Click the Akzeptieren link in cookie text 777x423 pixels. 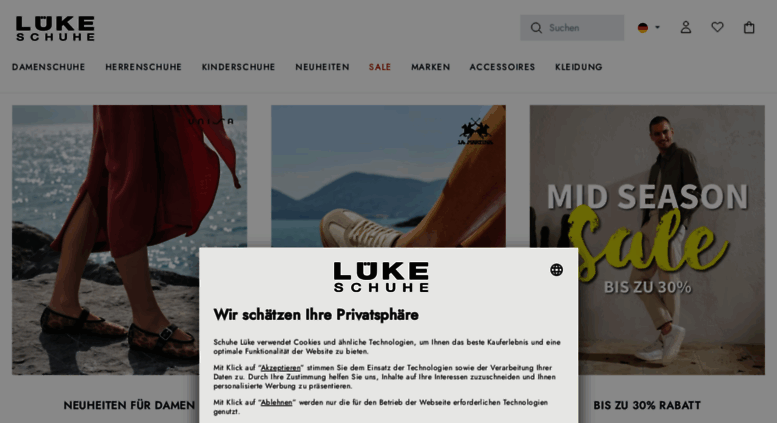[x=280, y=368]
